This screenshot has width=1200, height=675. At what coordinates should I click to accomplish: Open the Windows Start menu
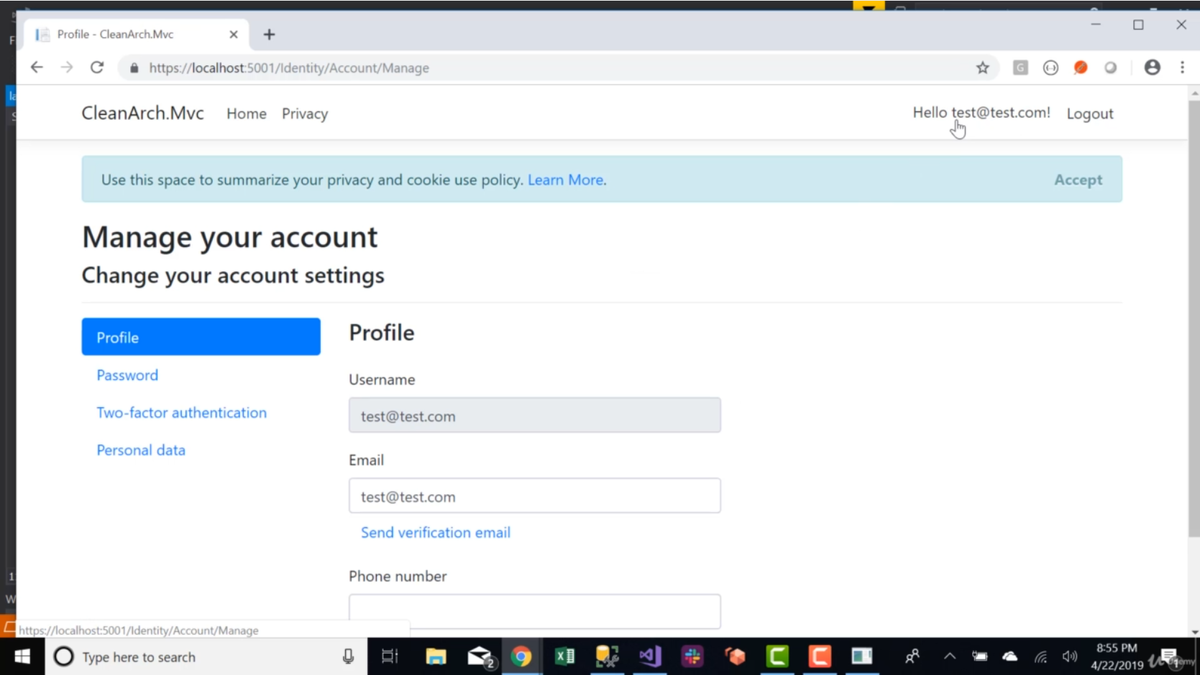coord(22,657)
